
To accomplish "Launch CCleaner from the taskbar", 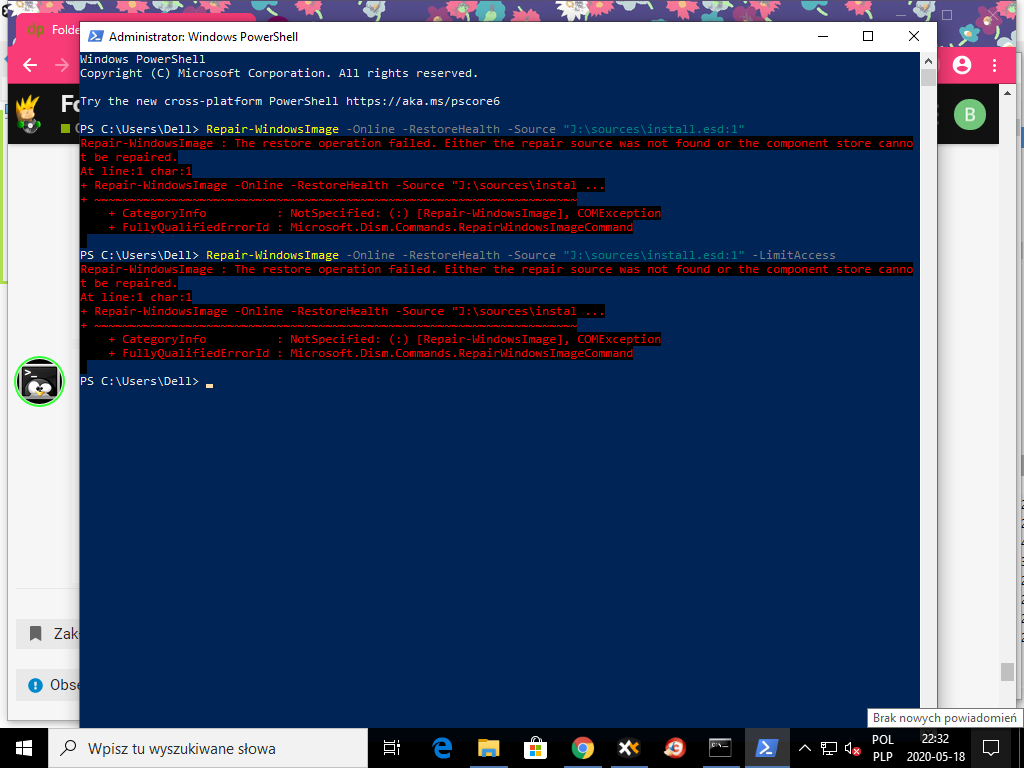I will click(x=675, y=748).
